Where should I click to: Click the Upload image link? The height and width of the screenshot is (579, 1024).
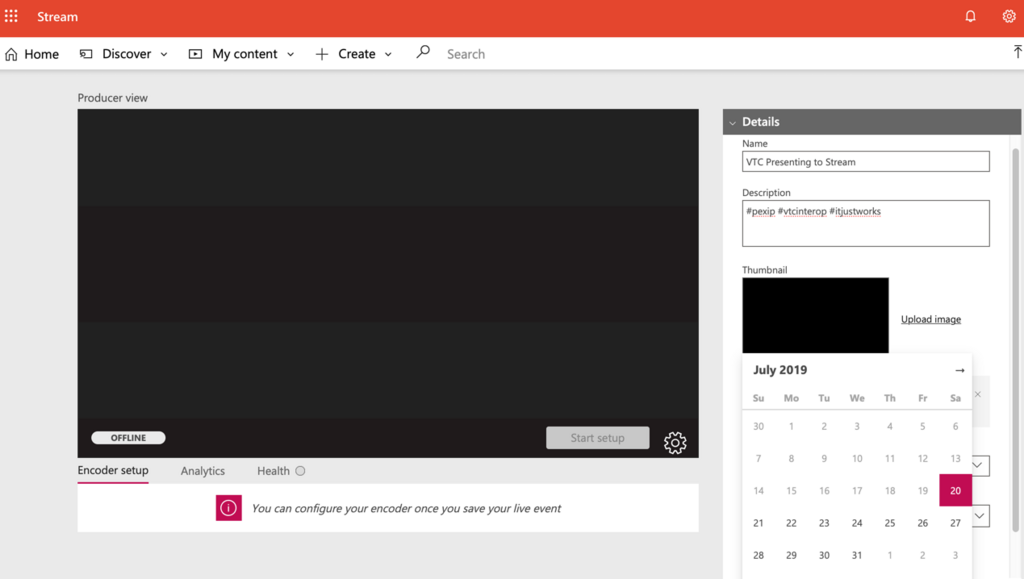(931, 319)
